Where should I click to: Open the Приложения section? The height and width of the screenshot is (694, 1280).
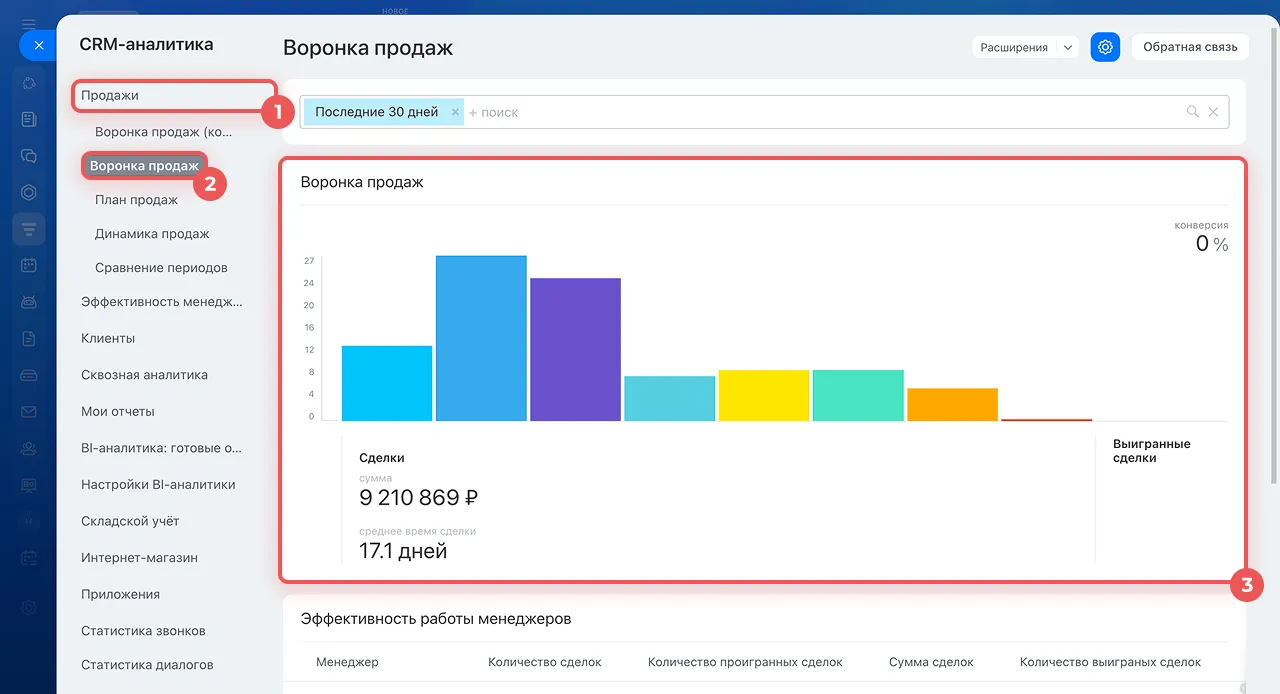click(x=120, y=594)
